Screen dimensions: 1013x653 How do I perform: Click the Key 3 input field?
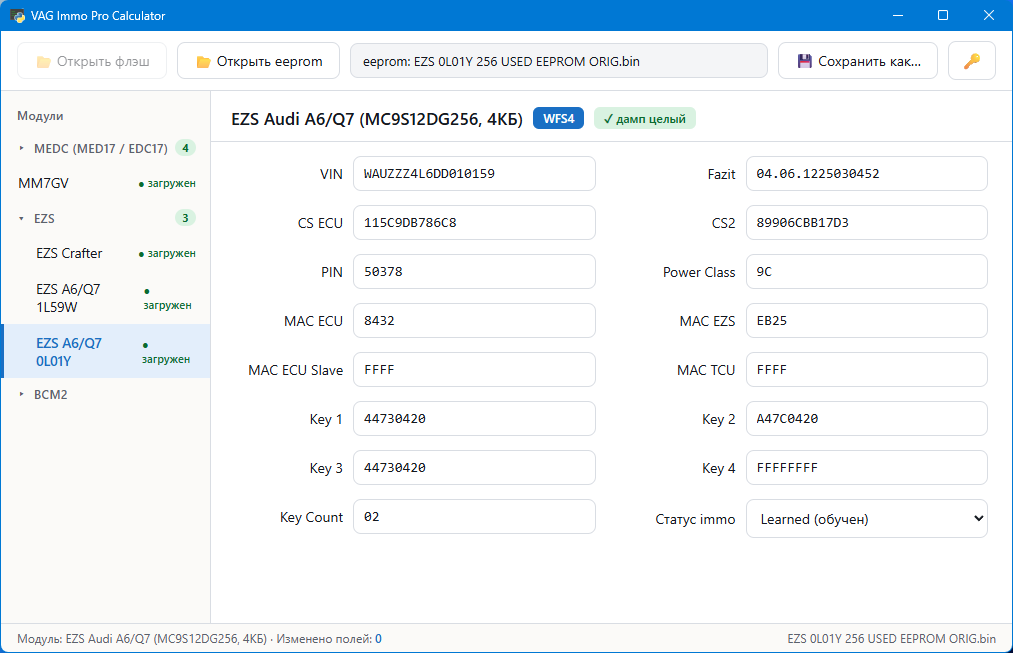point(474,468)
